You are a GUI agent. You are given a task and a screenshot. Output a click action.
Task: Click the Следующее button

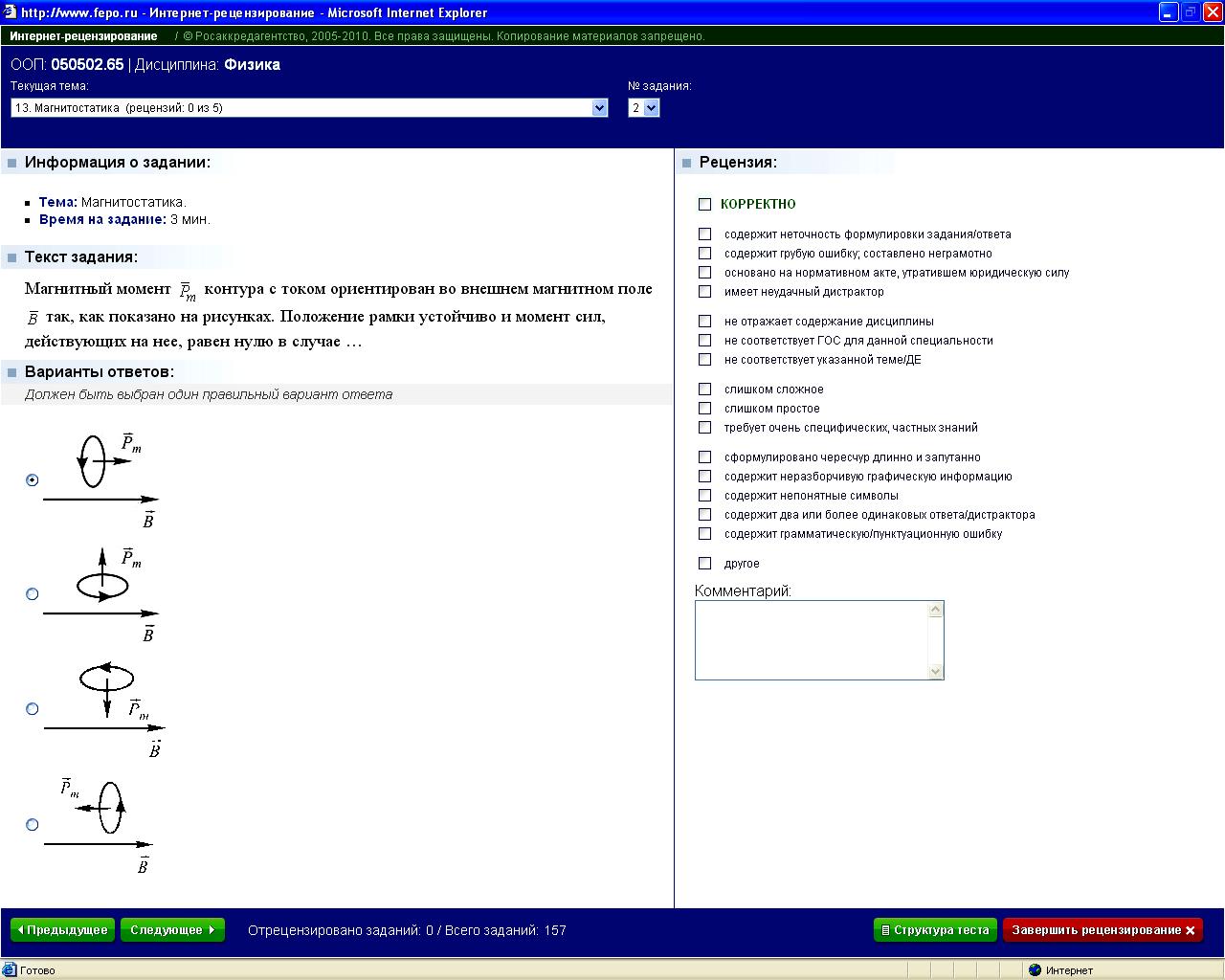[172, 930]
